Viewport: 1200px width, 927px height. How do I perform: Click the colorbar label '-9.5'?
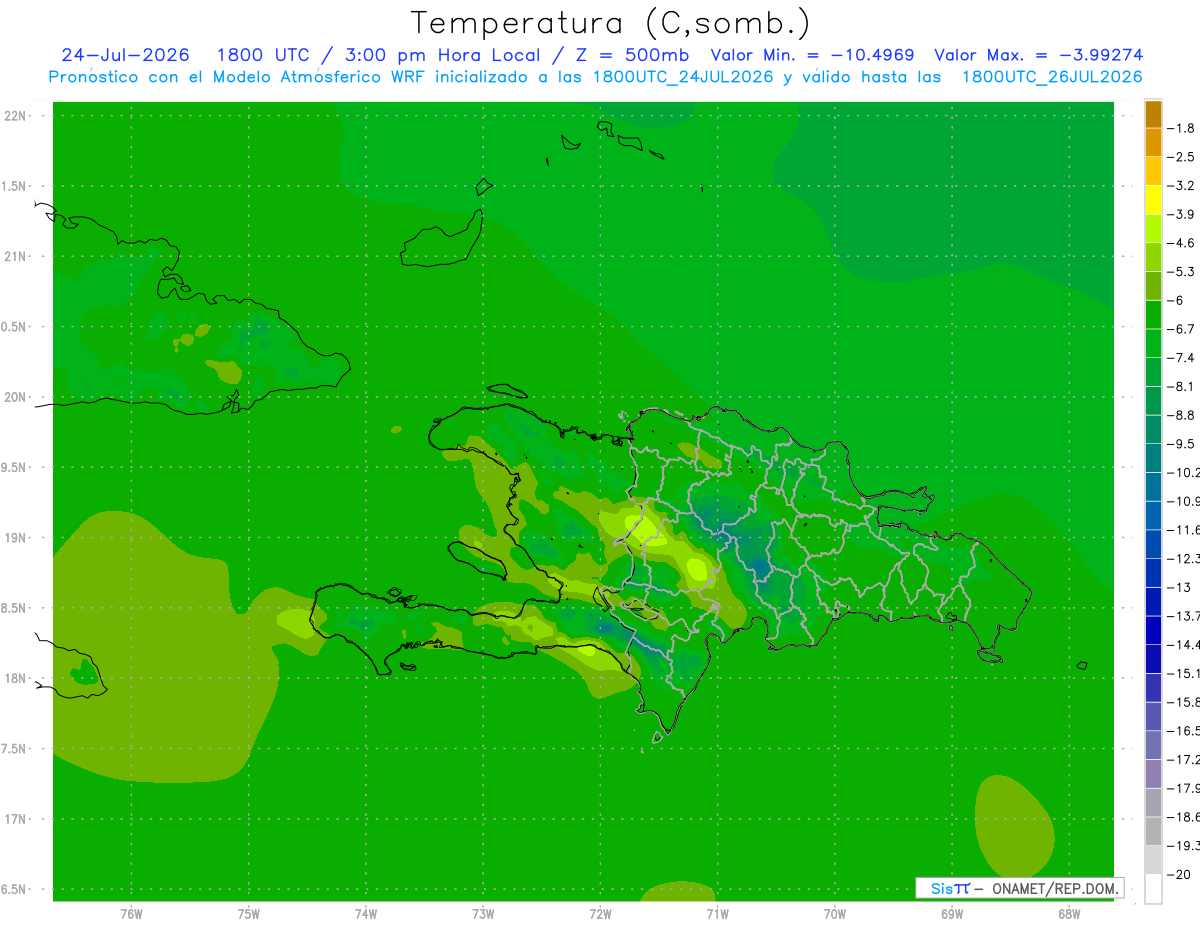(1182, 444)
